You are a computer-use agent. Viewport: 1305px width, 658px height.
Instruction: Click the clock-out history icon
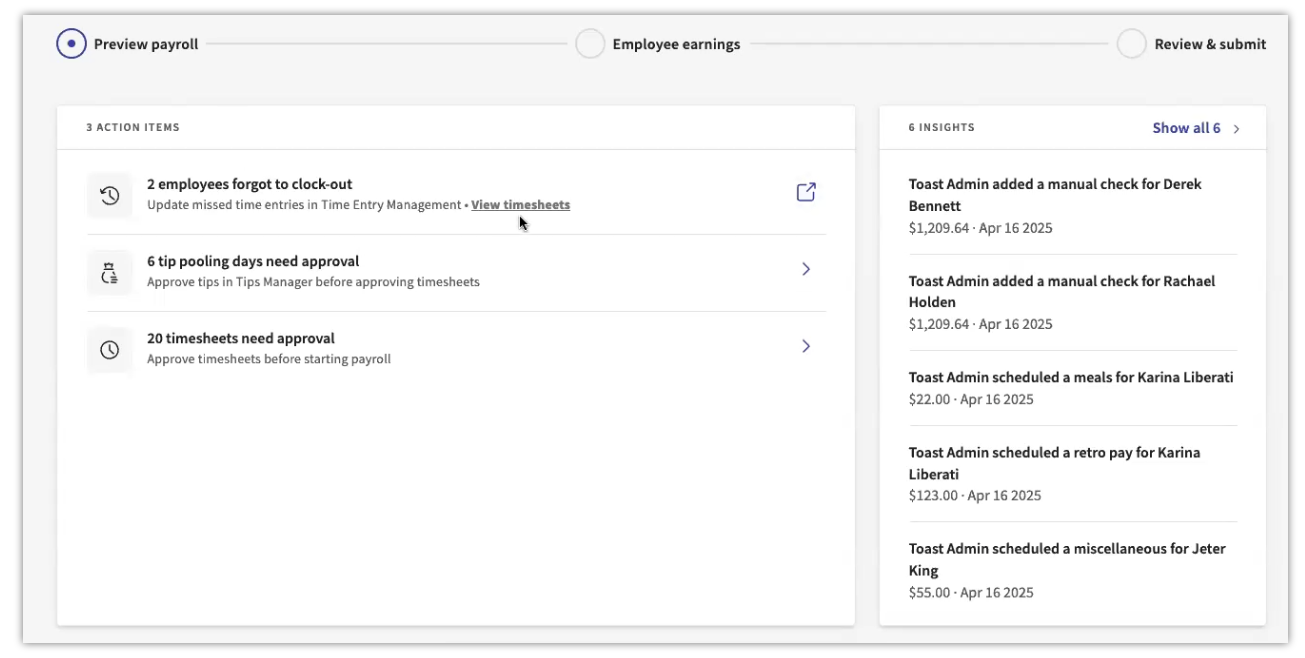pyautogui.click(x=110, y=196)
